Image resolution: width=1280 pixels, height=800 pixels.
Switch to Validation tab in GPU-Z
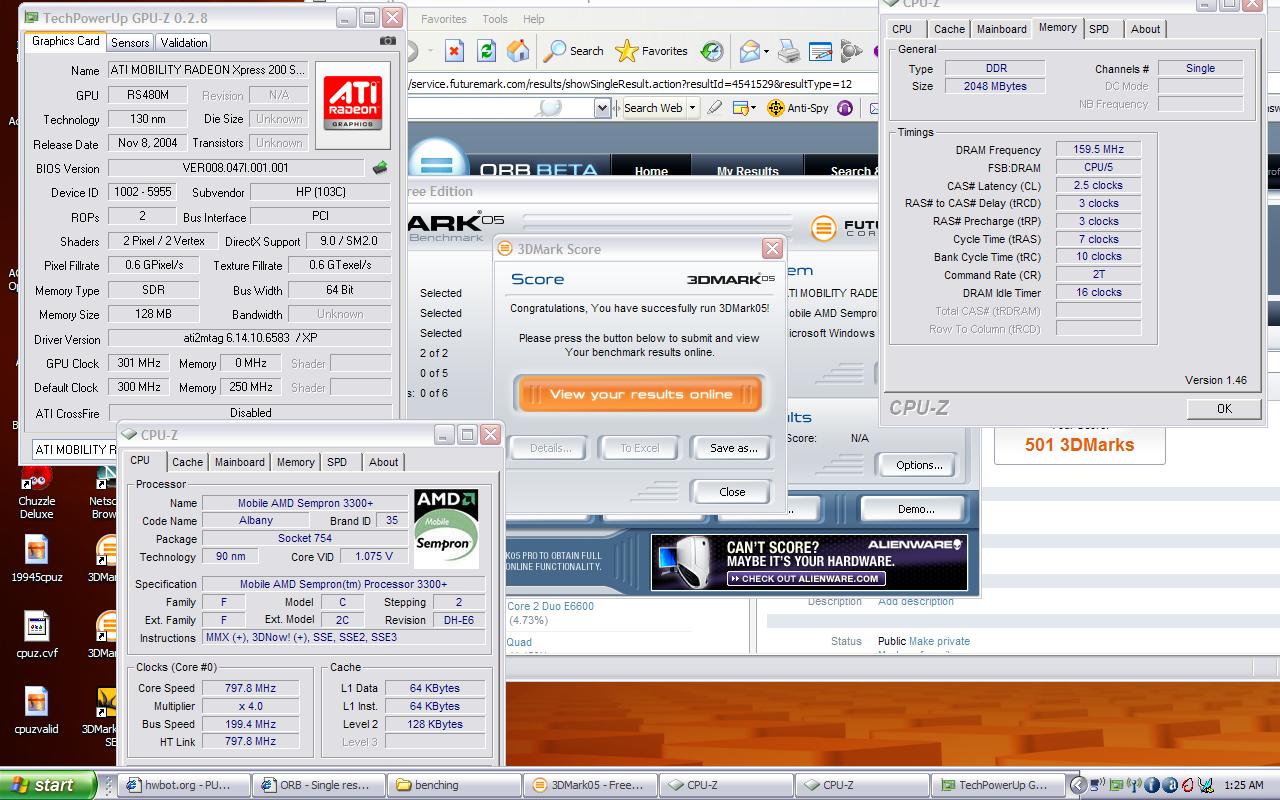point(184,42)
